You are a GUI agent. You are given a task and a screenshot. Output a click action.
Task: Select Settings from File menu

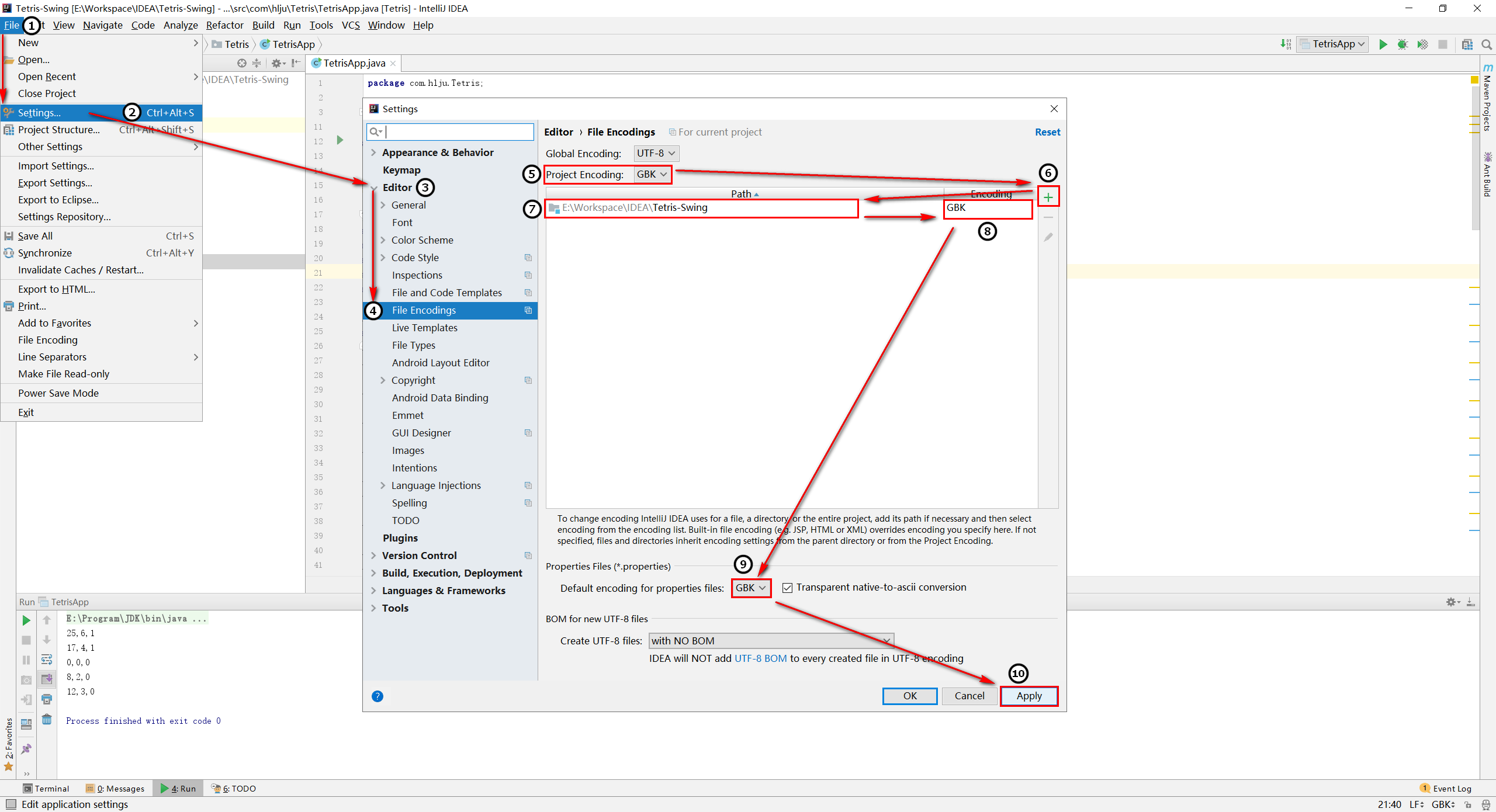click(40, 112)
